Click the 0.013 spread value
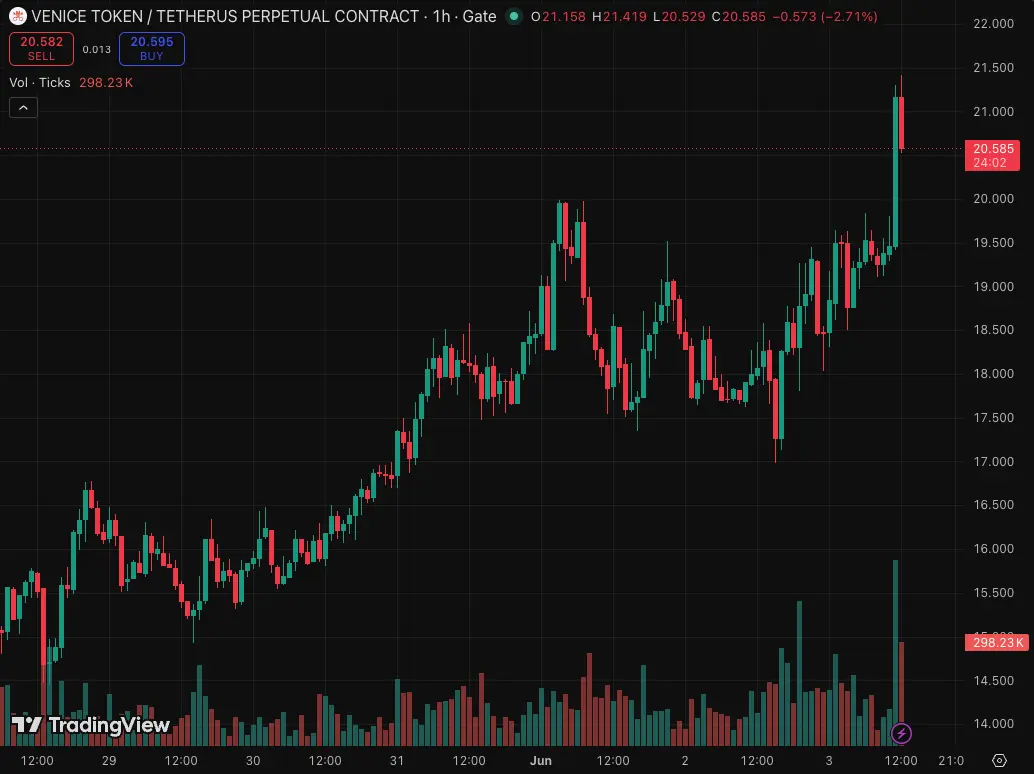The width and height of the screenshot is (1034, 774). click(96, 49)
